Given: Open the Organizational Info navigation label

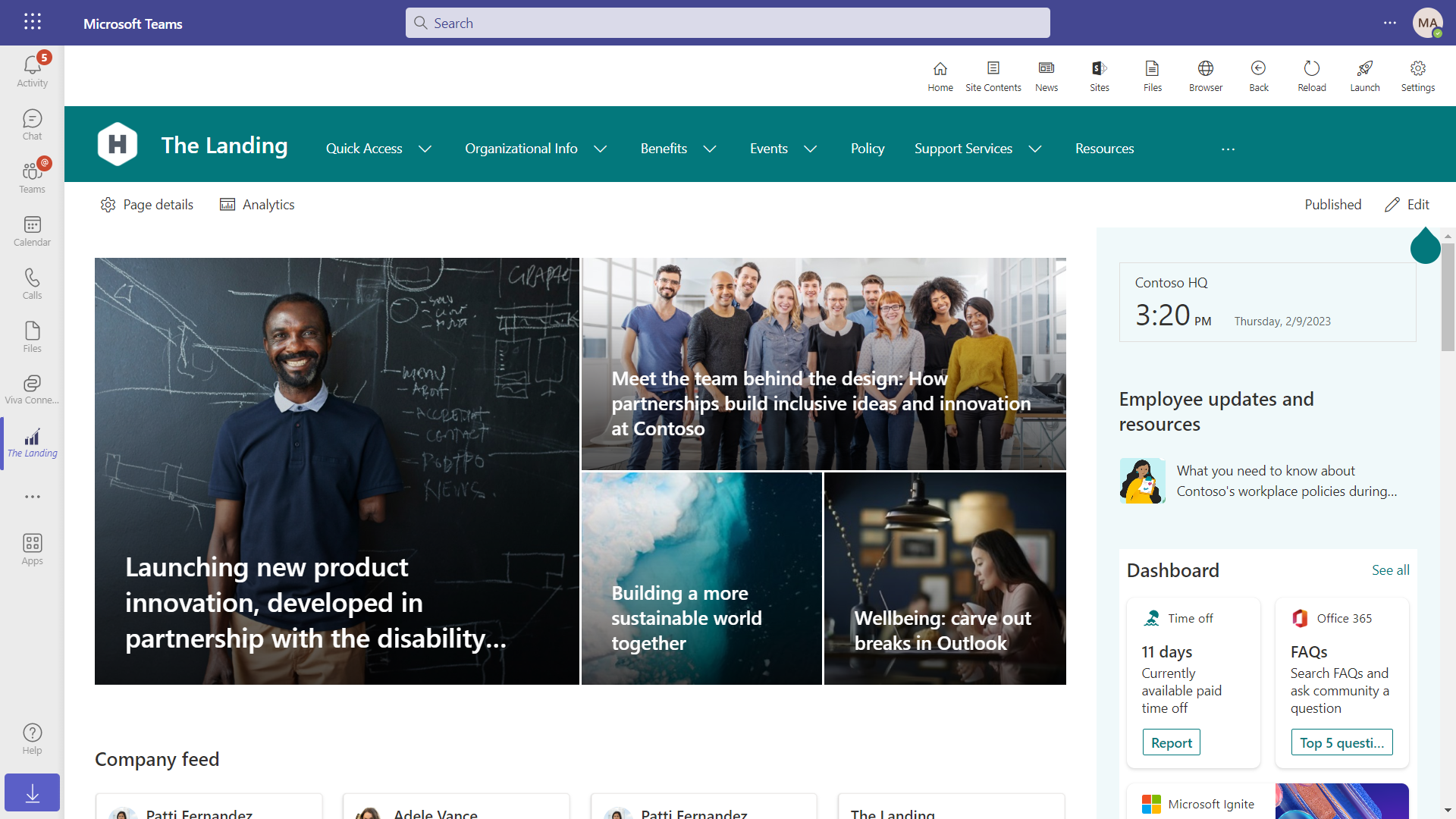Looking at the screenshot, I should coord(521,149).
